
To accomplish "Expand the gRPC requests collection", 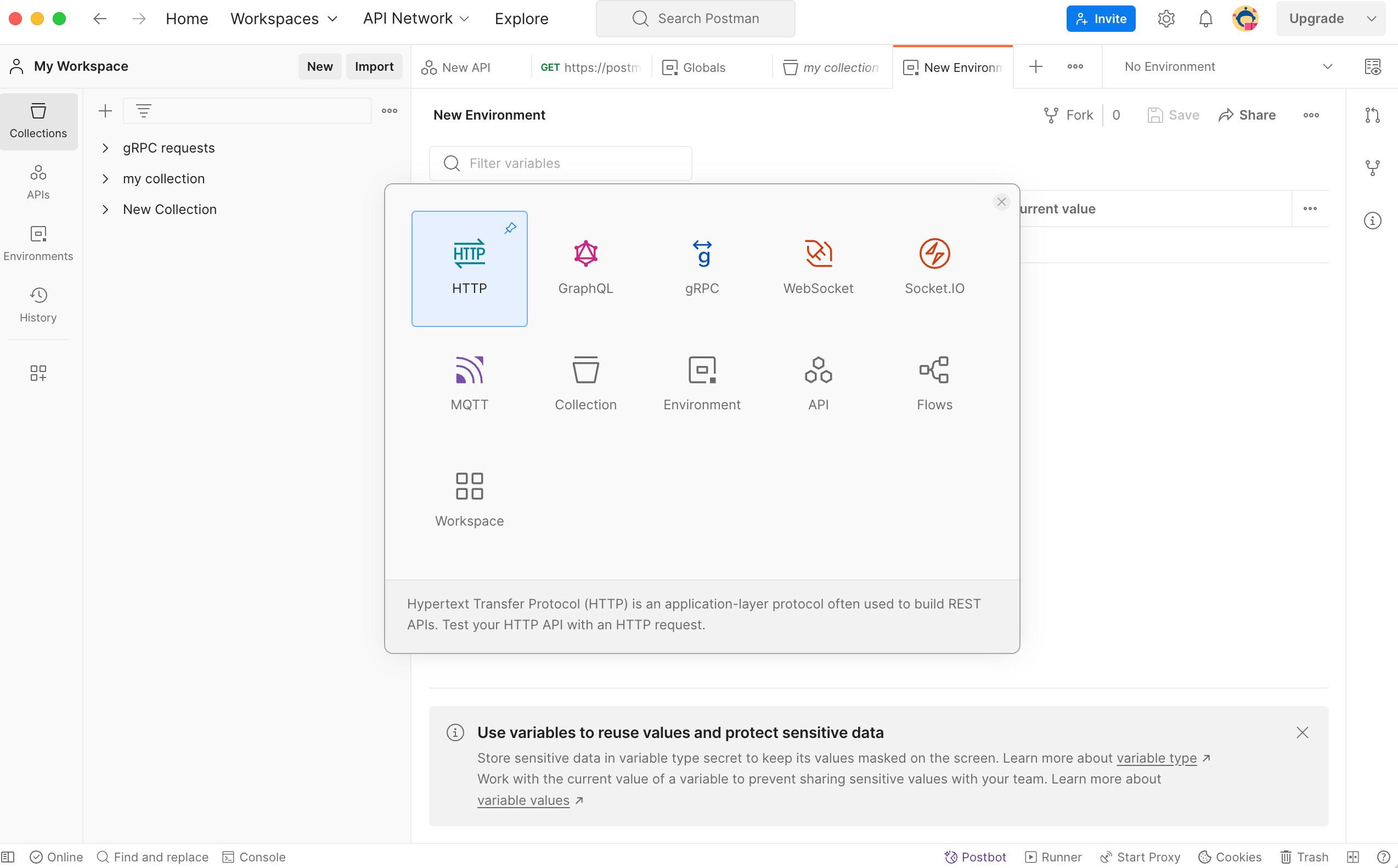I will pyautogui.click(x=105, y=148).
